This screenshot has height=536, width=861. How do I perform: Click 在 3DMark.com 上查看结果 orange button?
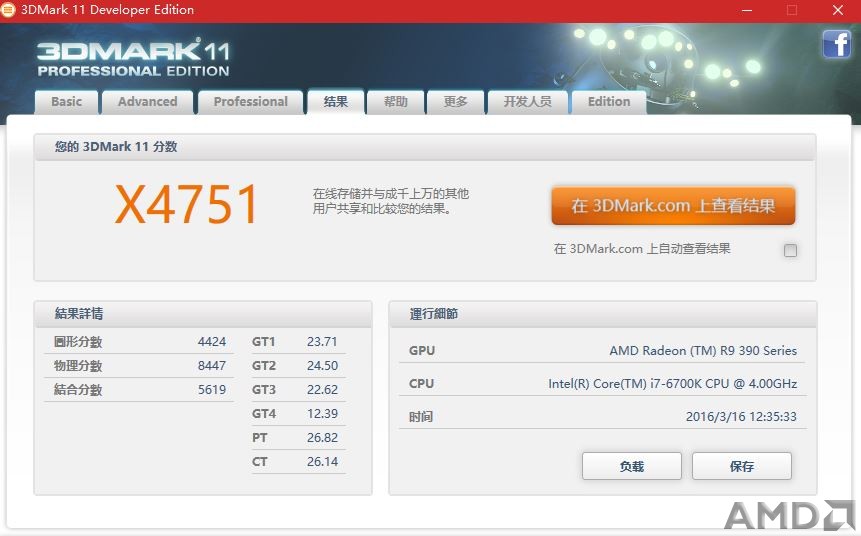pyautogui.click(x=673, y=206)
